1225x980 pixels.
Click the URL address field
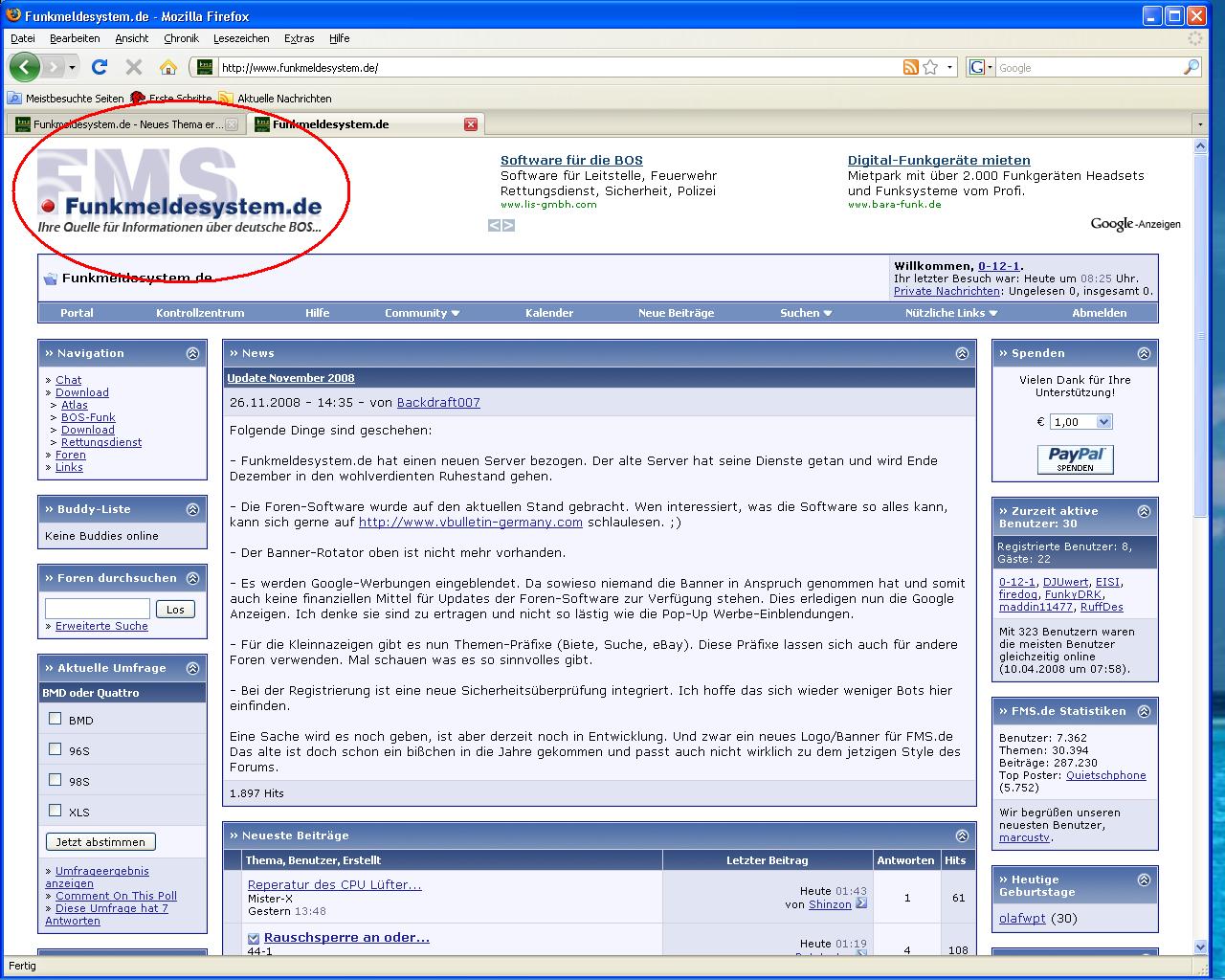point(560,67)
